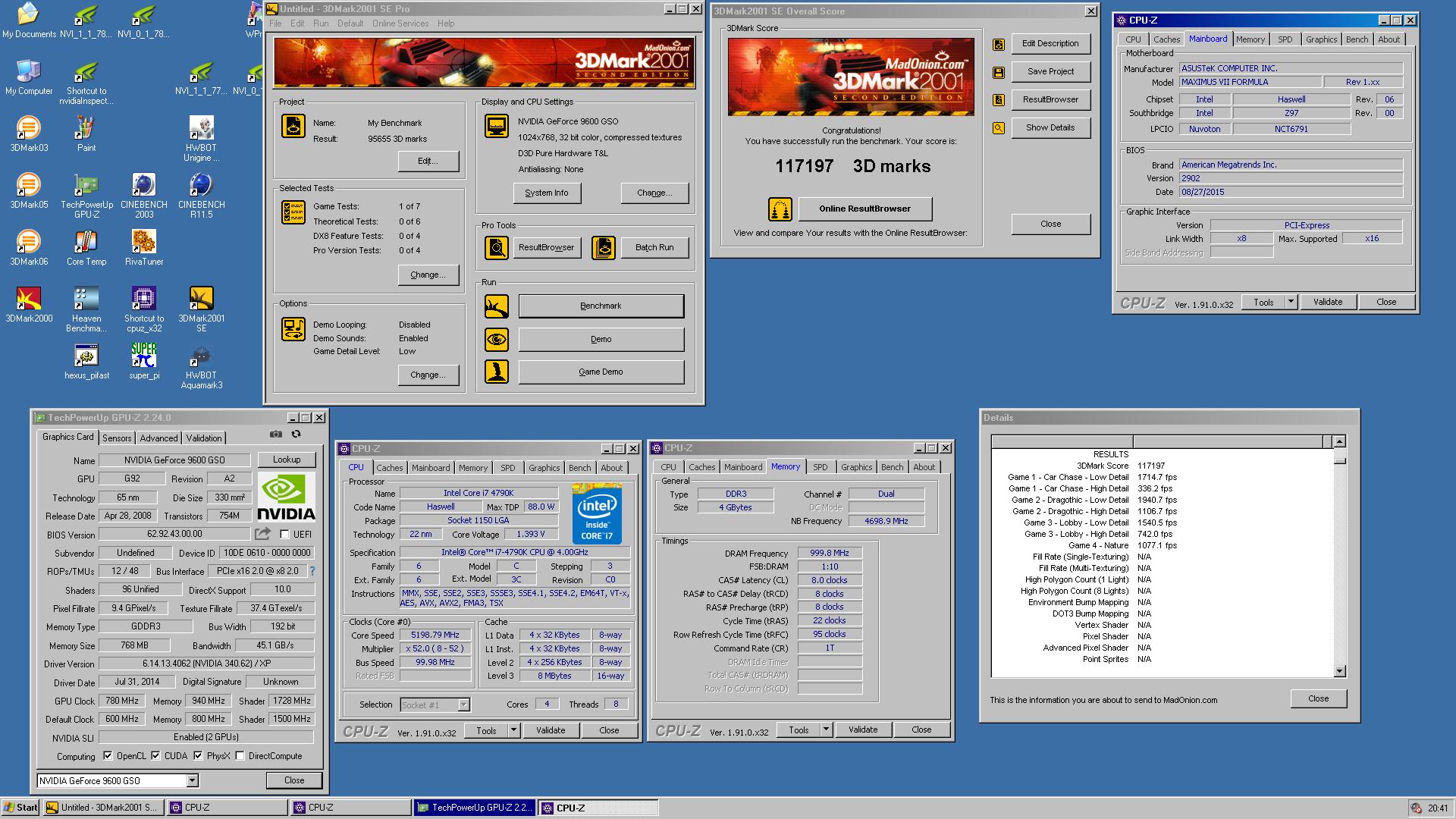This screenshot has height=819, width=1456.
Task: Launch TechPowerUp GPU-Z desktop icon
Action: click(x=86, y=196)
